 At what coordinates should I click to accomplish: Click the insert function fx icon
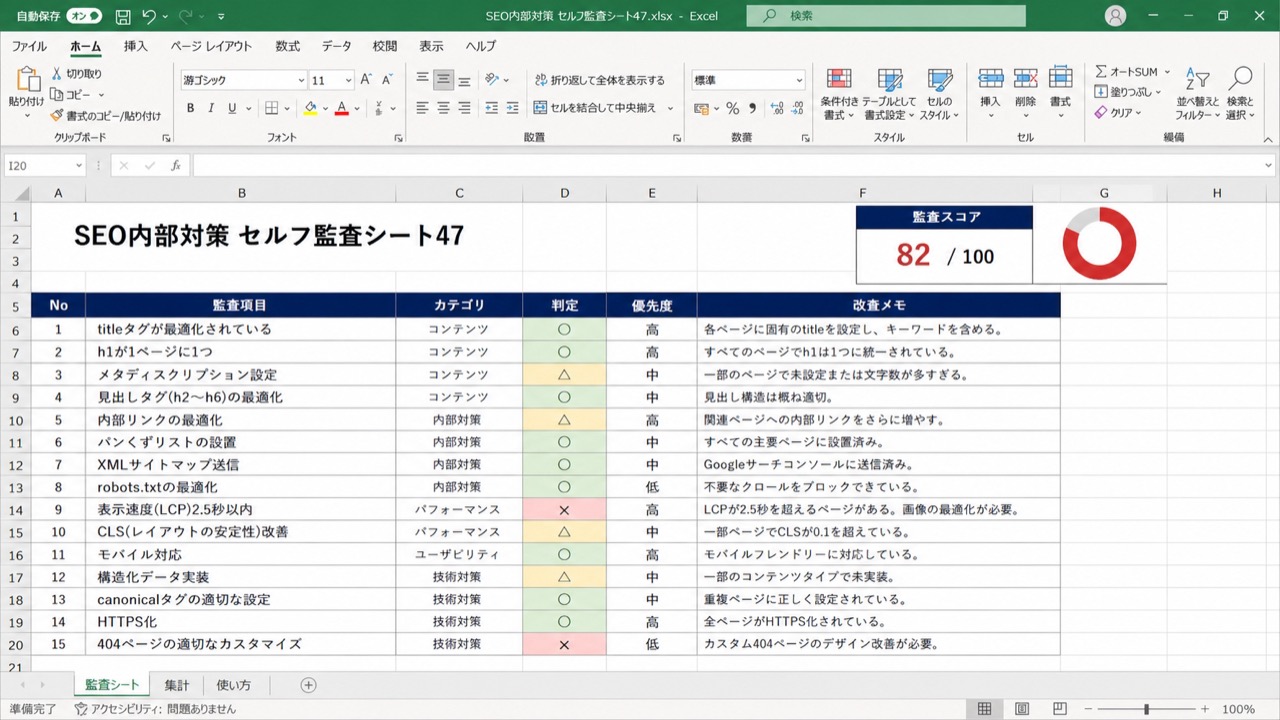click(176, 165)
